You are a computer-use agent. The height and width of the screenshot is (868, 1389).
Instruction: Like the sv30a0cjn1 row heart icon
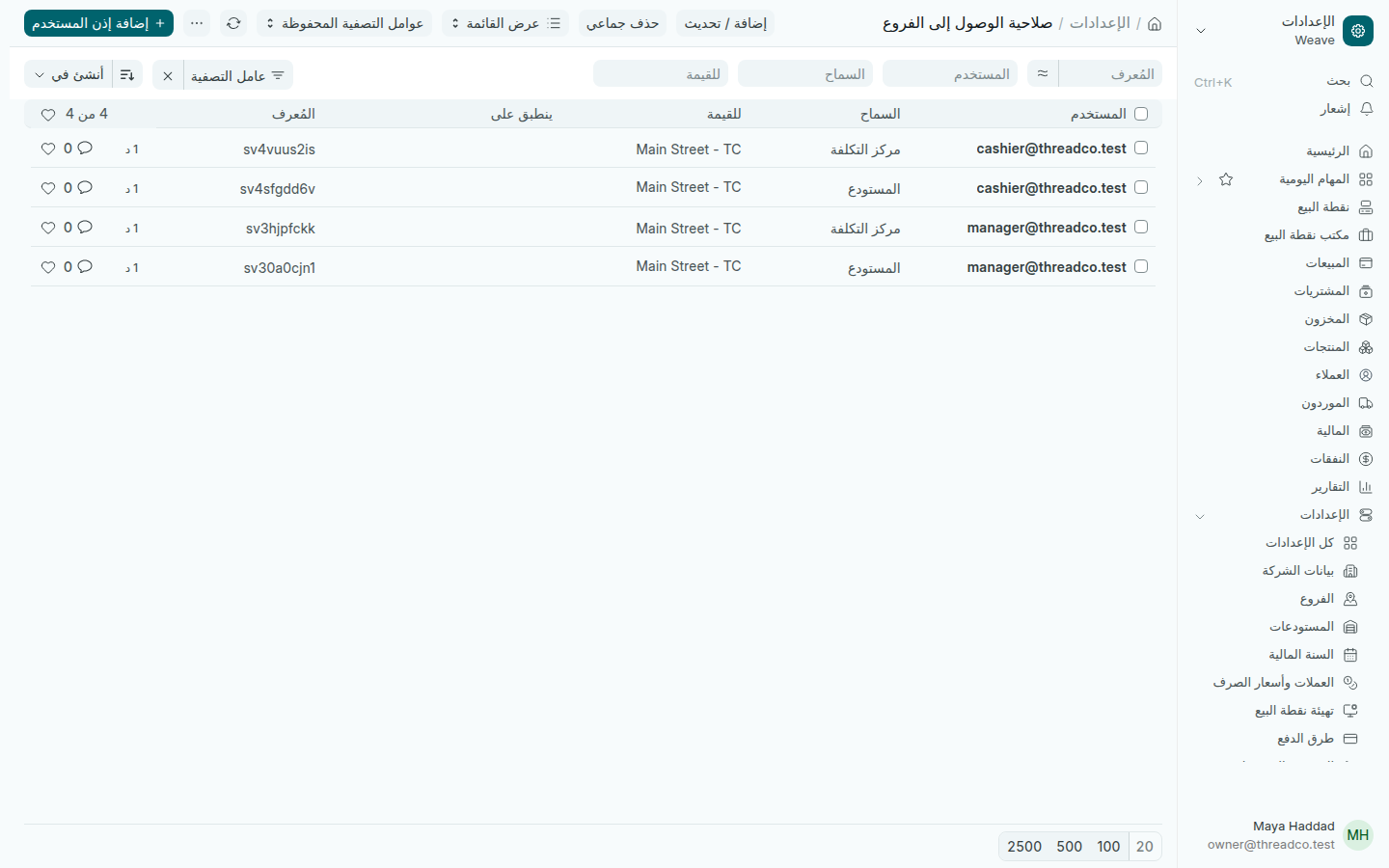(48, 267)
